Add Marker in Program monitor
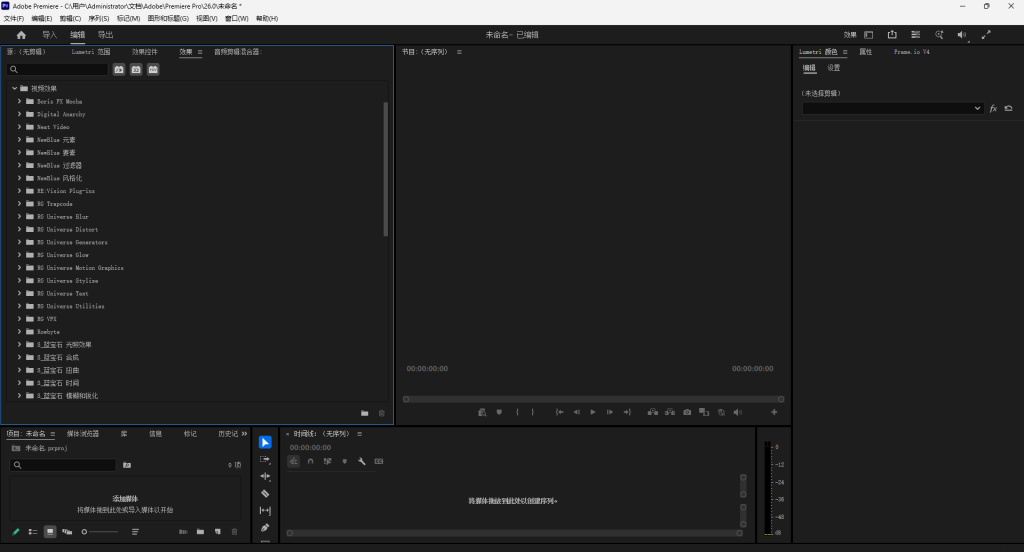 click(x=500, y=412)
